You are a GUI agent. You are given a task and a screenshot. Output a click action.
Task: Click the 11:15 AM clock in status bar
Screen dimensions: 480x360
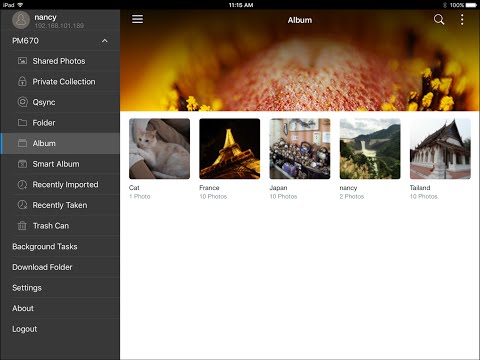click(241, 5)
